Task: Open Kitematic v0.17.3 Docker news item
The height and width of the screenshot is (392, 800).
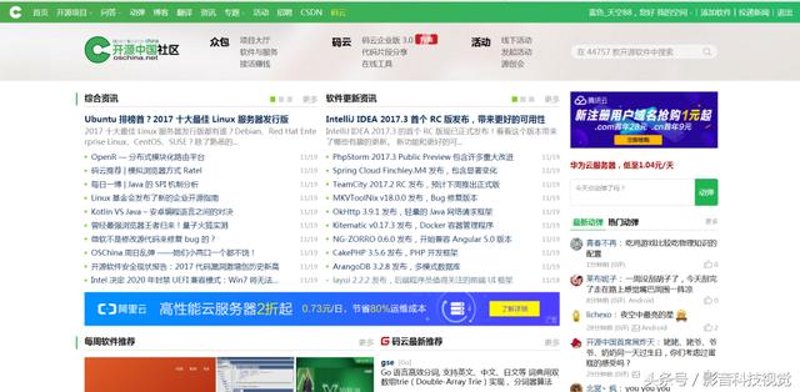Action: click(x=413, y=225)
